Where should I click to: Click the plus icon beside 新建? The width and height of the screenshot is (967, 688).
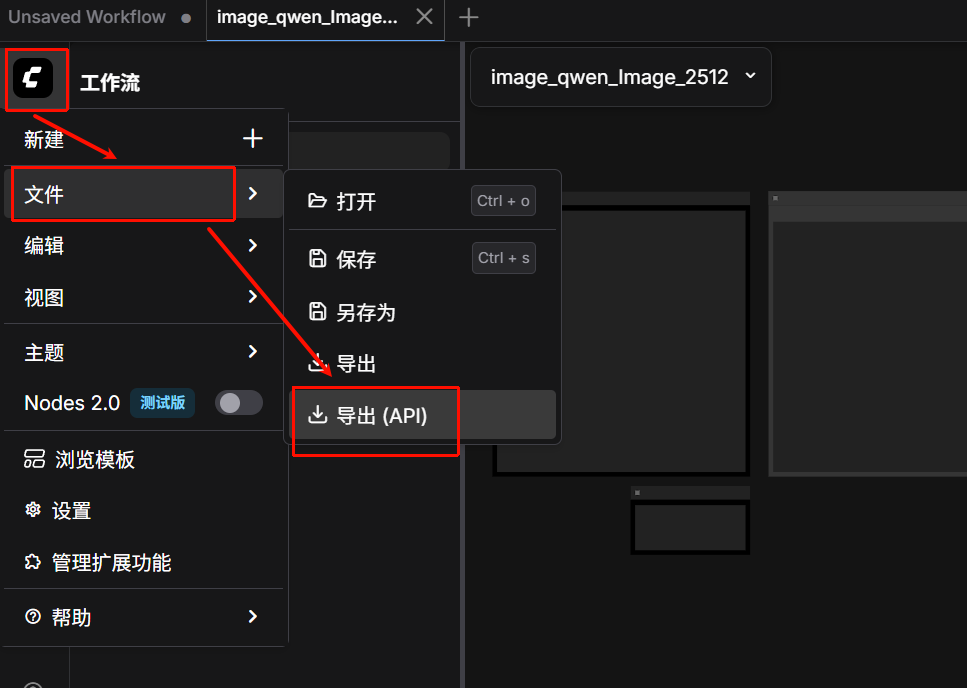click(x=253, y=139)
